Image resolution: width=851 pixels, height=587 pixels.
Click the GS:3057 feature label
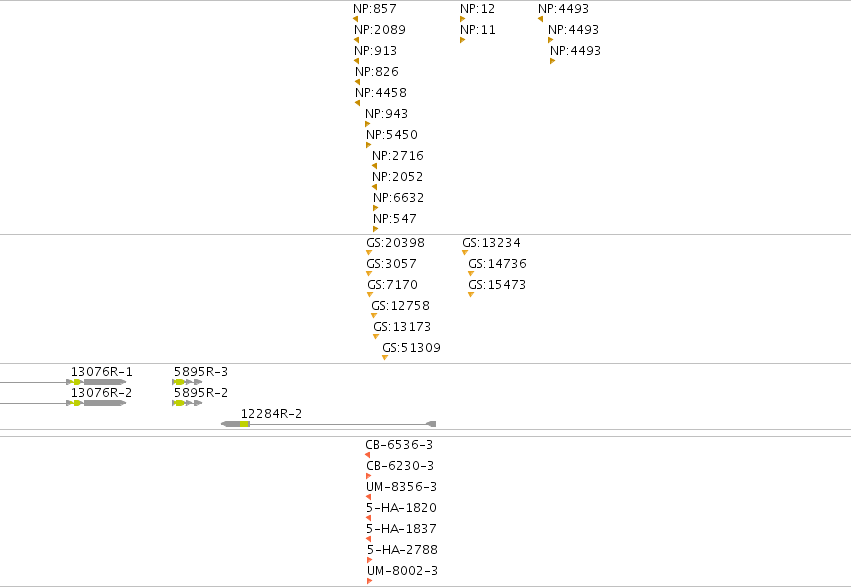pyautogui.click(x=391, y=264)
